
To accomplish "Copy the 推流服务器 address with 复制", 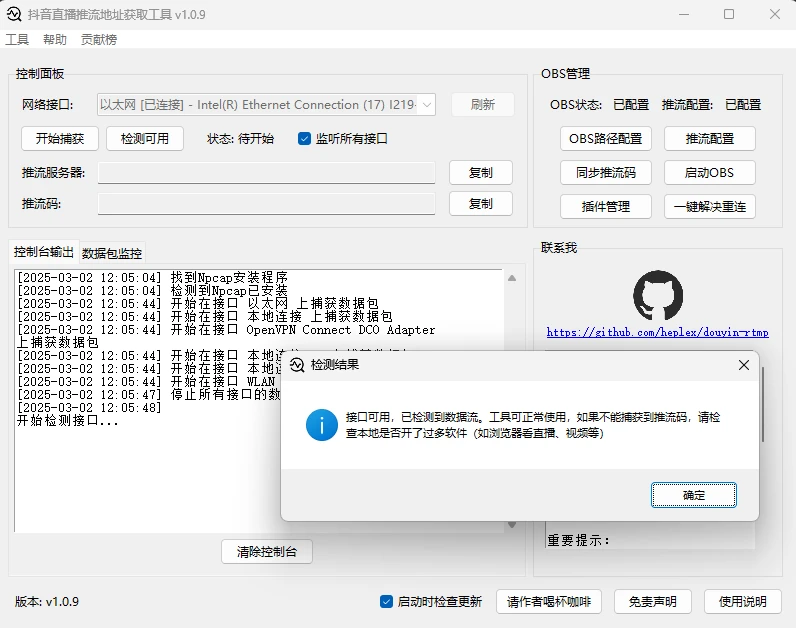I will pos(481,173).
